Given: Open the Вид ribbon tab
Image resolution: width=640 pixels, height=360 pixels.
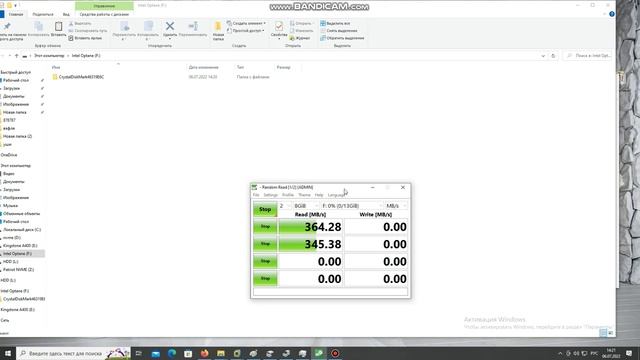Looking at the screenshot, I should click(x=66, y=14).
